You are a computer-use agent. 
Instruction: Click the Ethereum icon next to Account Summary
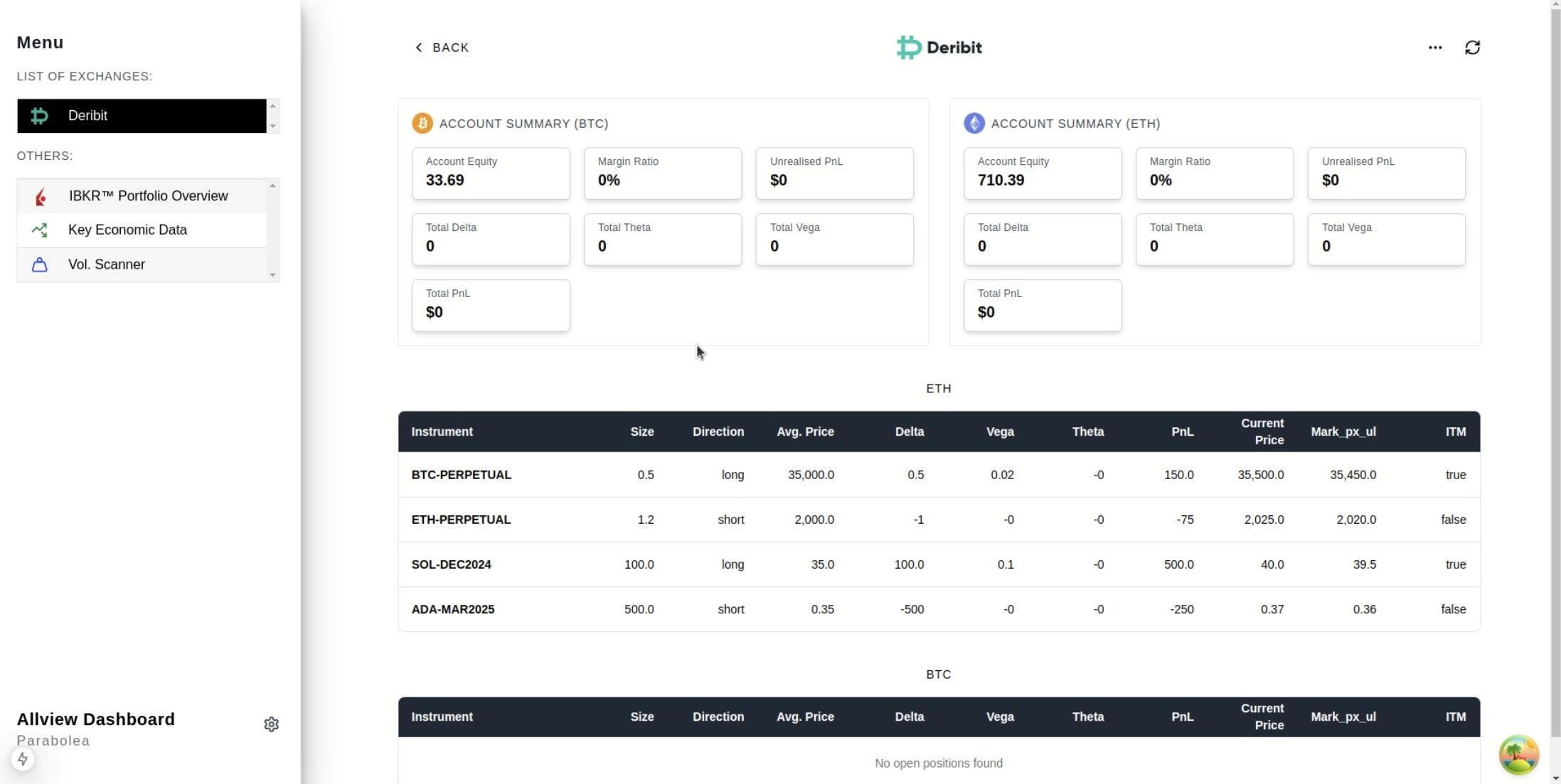pyautogui.click(x=974, y=123)
